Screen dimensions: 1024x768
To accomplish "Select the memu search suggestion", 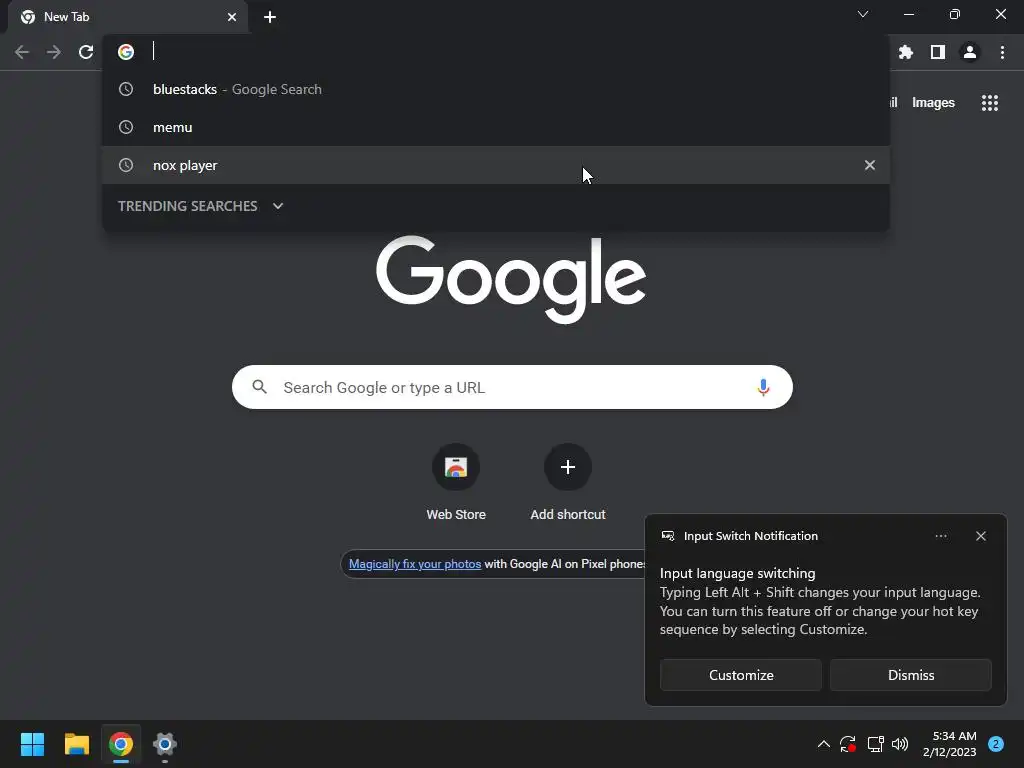I will tap(496, 127).
